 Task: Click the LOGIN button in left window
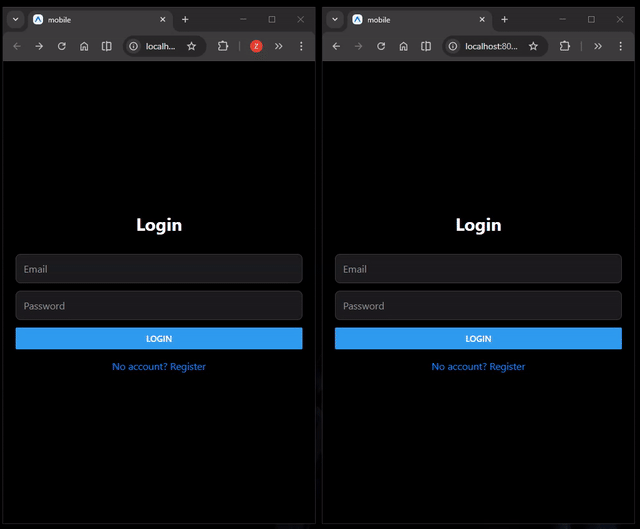pos(159,338)
